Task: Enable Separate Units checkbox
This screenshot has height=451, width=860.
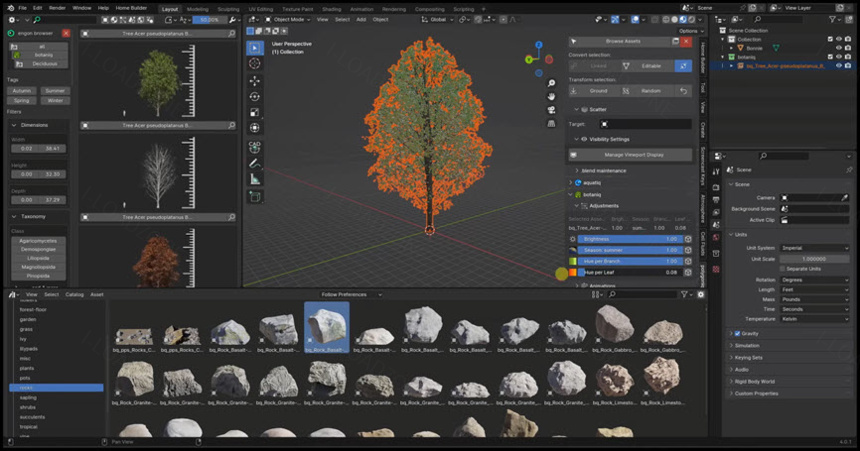Action: 782,269
